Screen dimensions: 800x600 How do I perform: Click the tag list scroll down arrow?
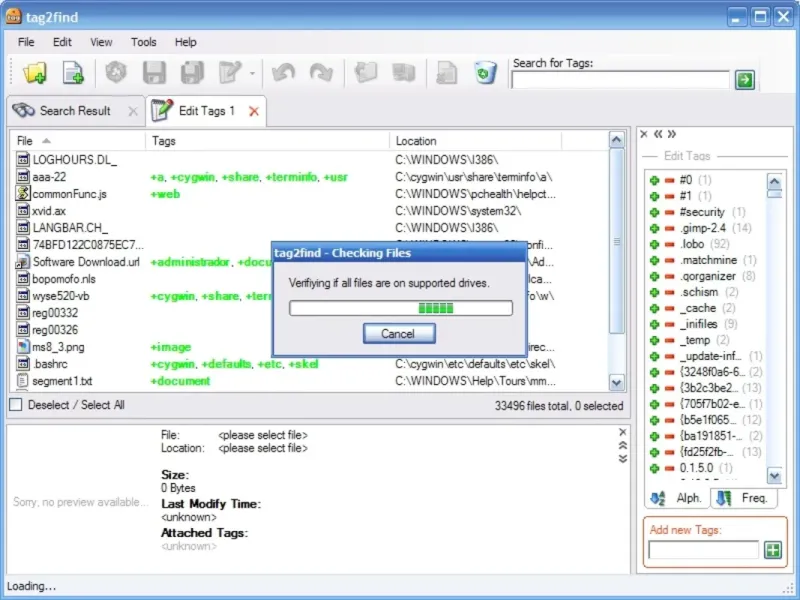pyautogui.click(x=774, y=477)
